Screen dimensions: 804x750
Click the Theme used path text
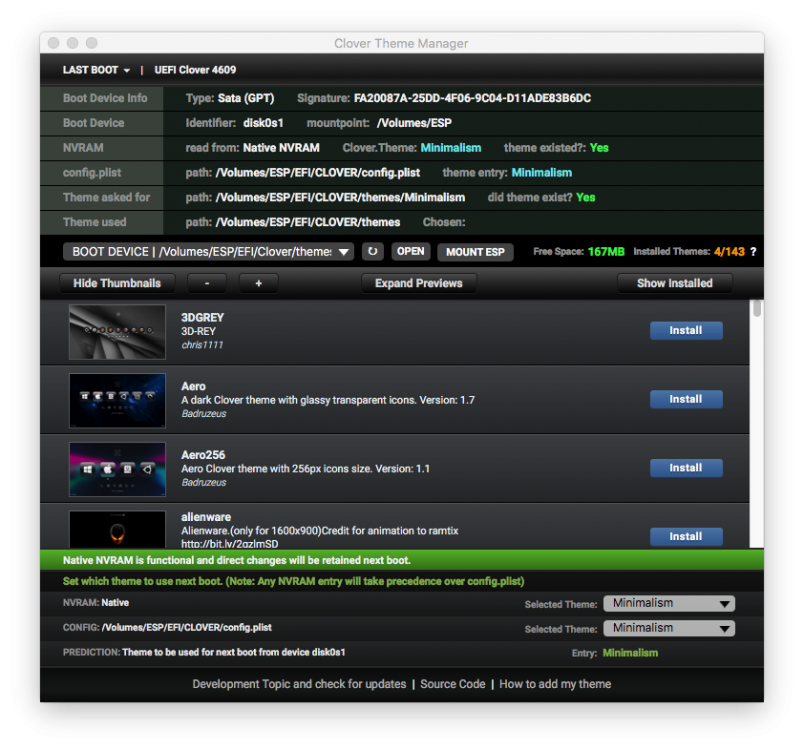[x=308, y=222]
